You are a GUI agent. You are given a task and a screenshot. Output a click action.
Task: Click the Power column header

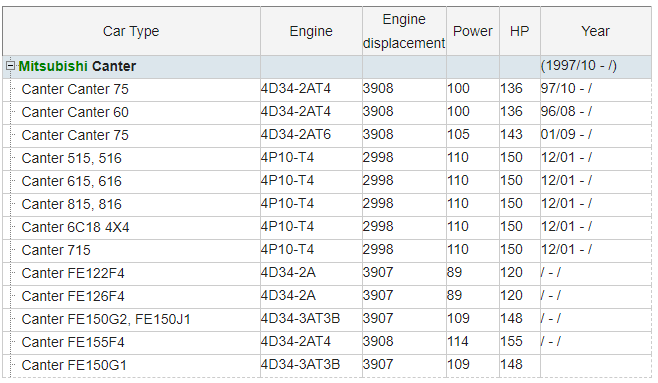pos(473,31)
